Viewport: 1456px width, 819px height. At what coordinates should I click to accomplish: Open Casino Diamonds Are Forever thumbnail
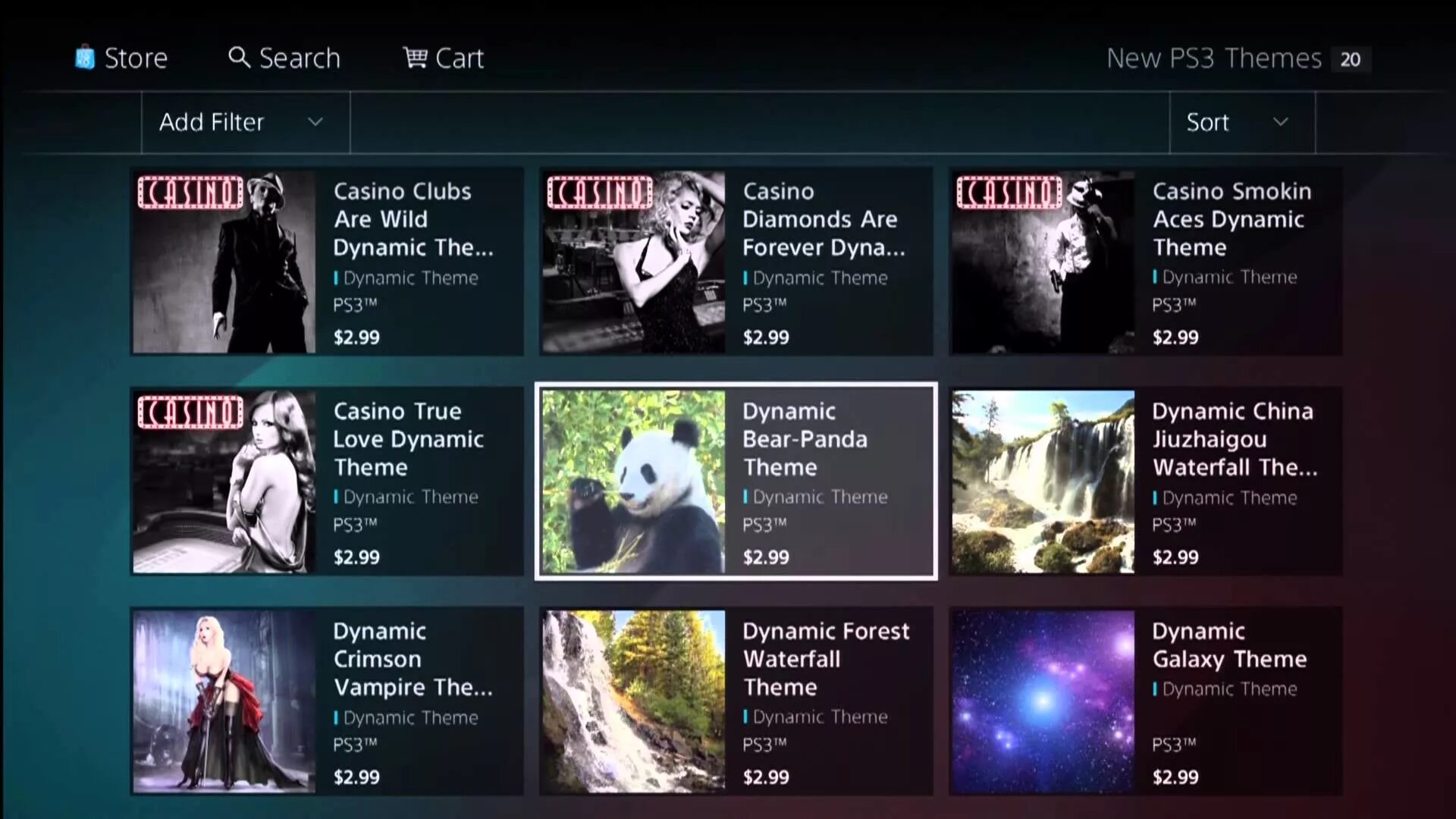click(x=634, y=262)
